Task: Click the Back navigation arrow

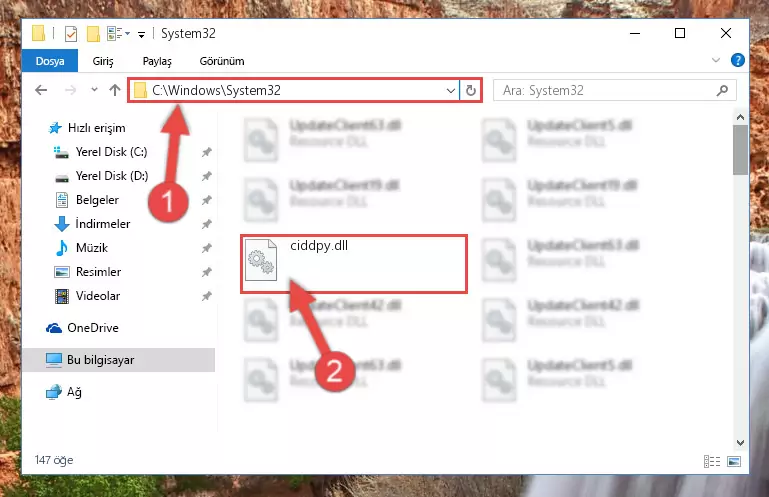Action: click(x=41, y=90)
